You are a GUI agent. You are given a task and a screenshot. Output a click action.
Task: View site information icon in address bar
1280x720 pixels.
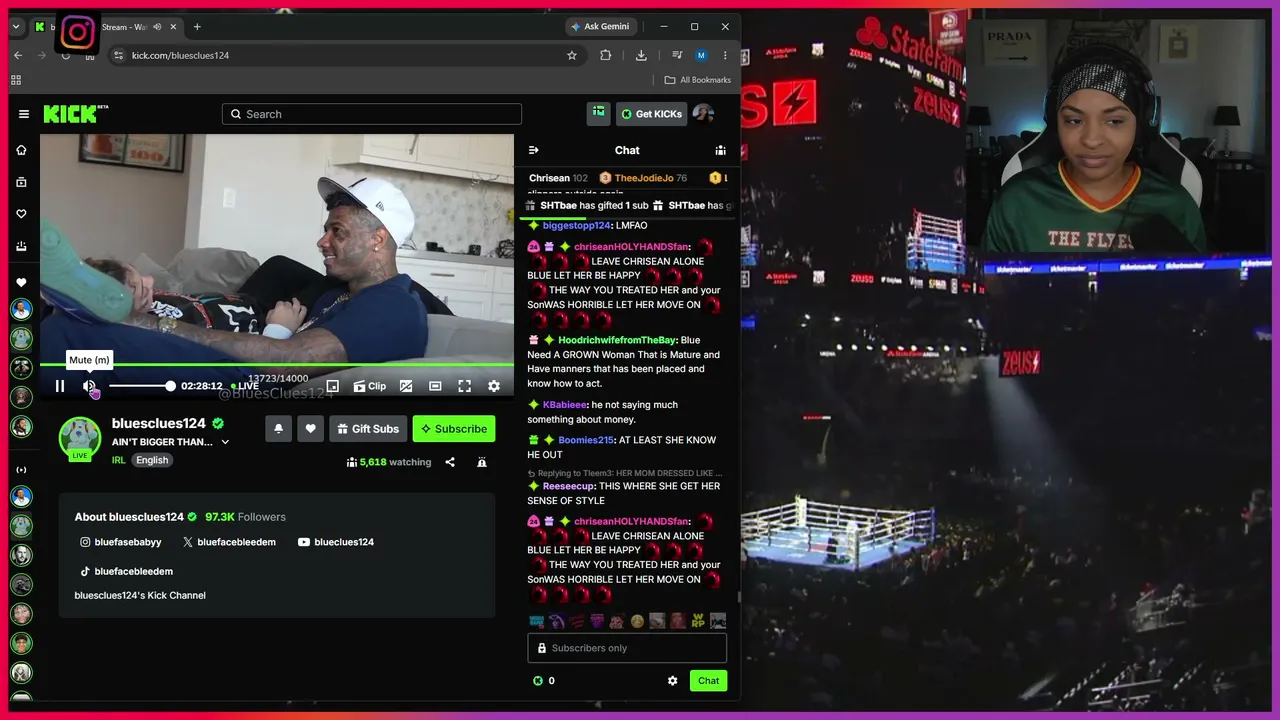(x=118, y=55)
